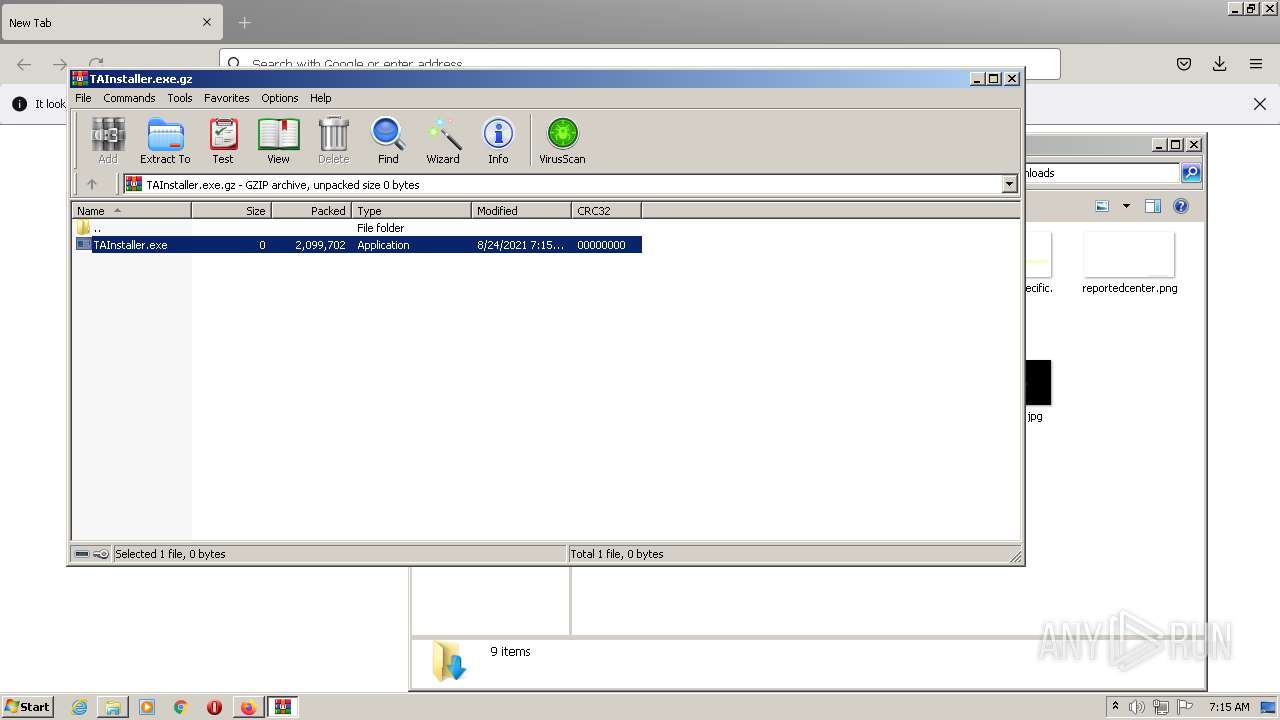
Task: Click the Delete trash can icon
Action: pyautogui.click(x=333, y=141)
